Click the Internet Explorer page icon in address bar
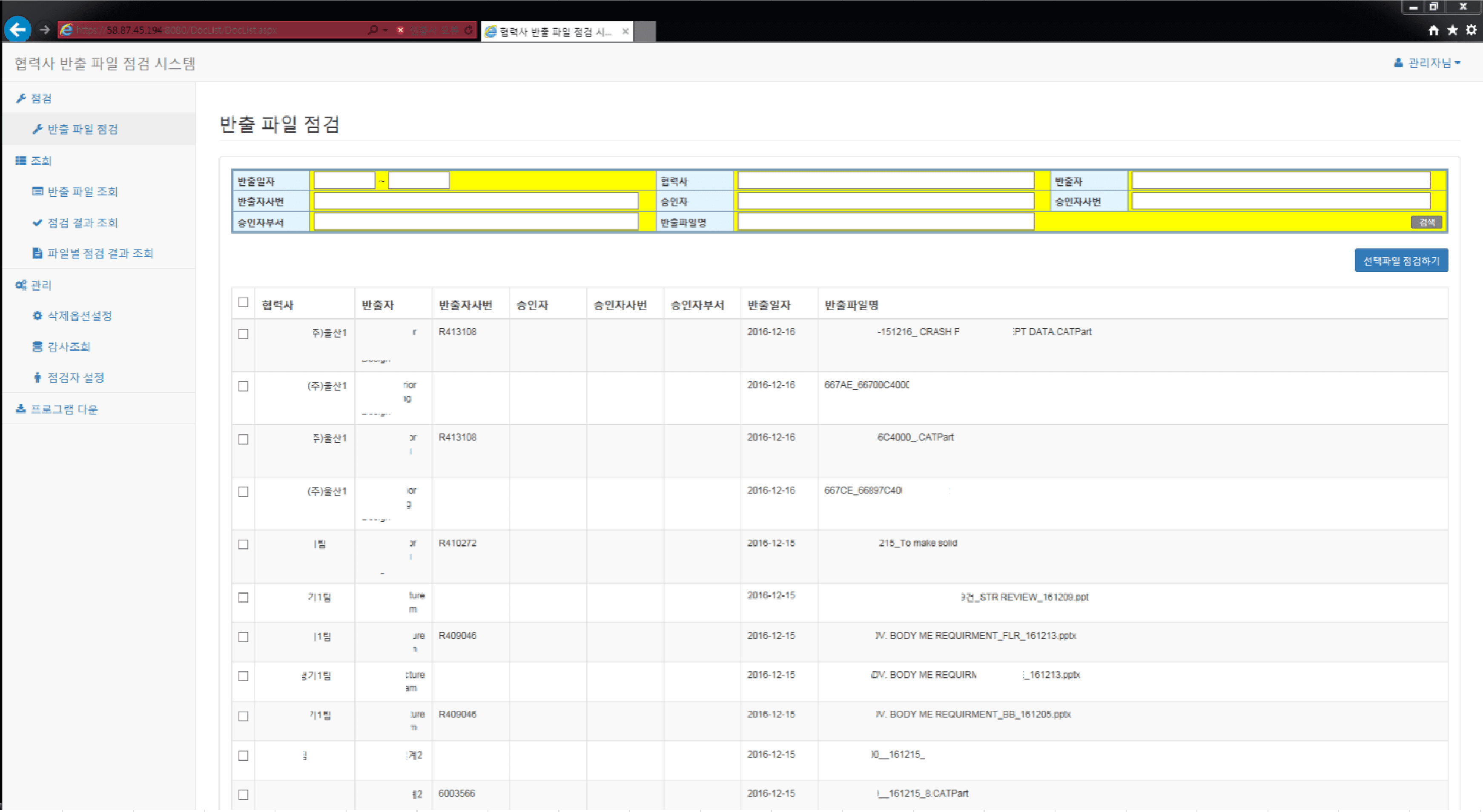Screen dimensions: 1483x812 [x=66, y=30]
